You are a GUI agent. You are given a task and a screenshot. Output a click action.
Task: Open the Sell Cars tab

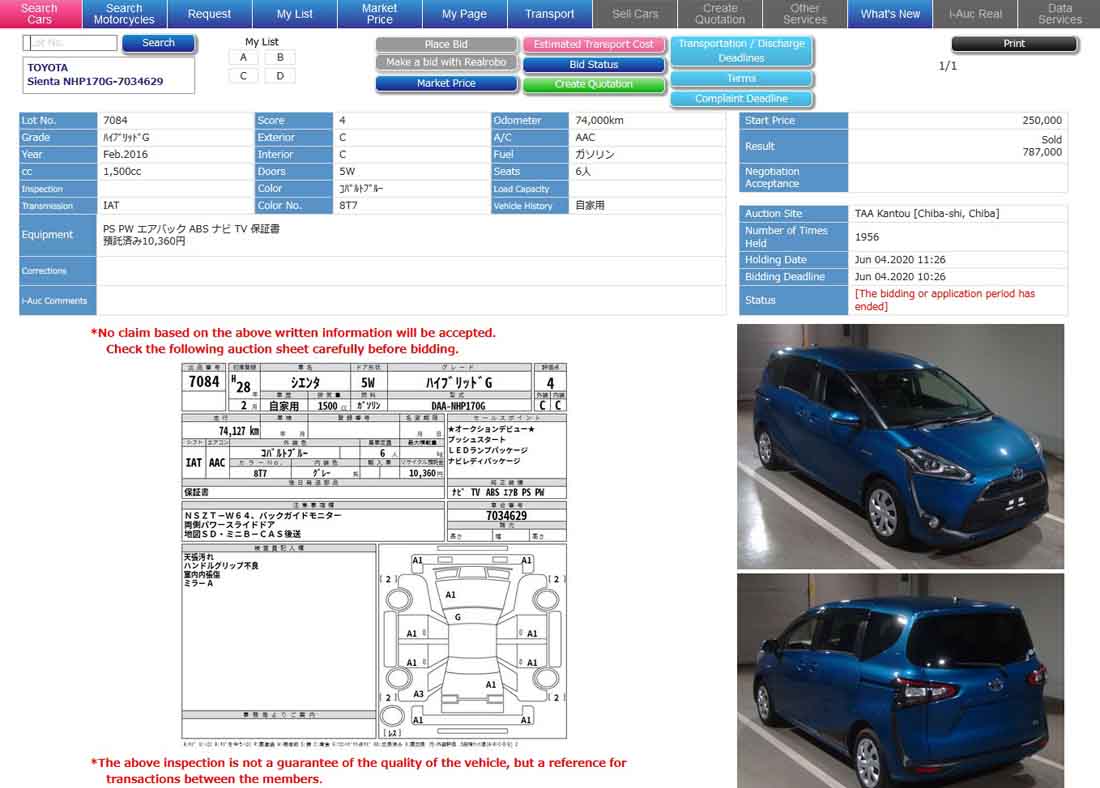635,13
